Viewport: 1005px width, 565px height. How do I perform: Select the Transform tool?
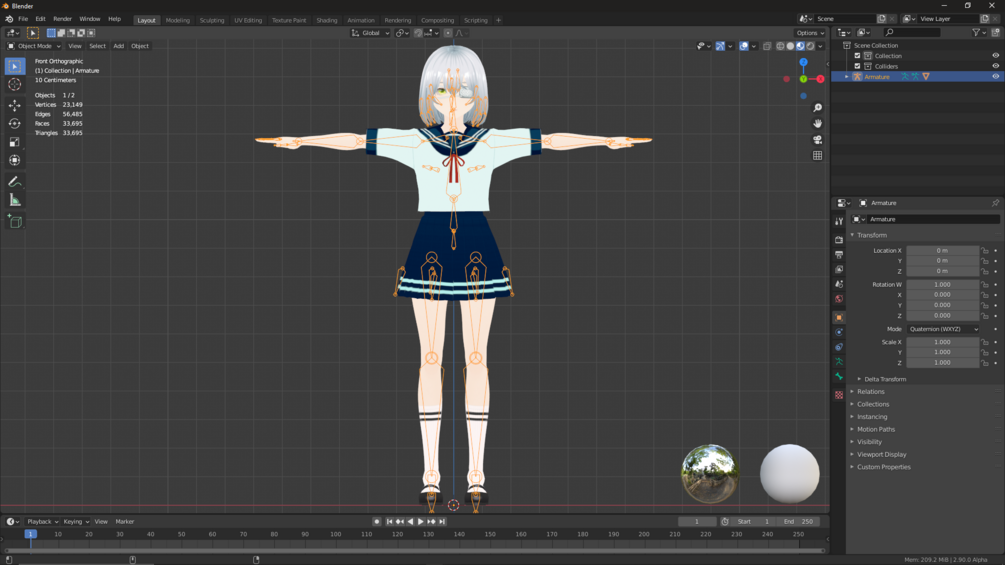(15, 160)
